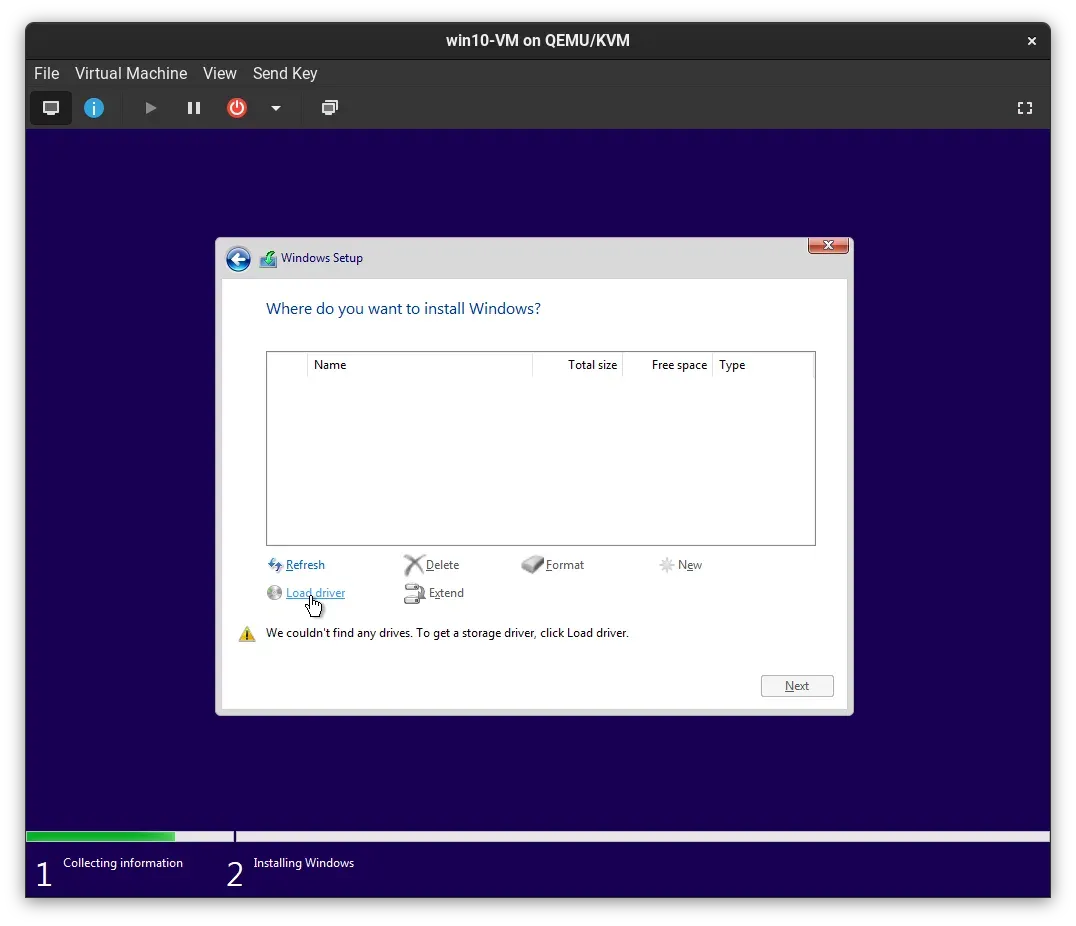Close the win10-VM window

1031,41
